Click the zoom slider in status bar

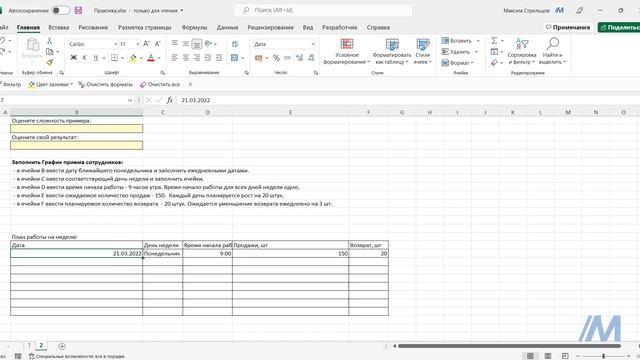point(604,356)
